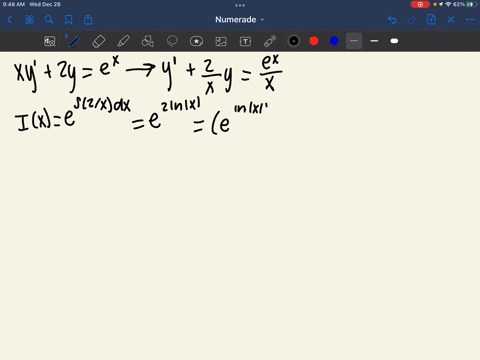Open search with the magnifier icon

coord(49,20)
